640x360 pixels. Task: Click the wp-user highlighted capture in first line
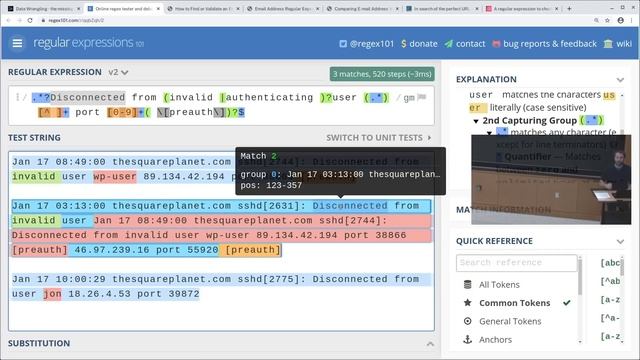[x=115, y=176]
